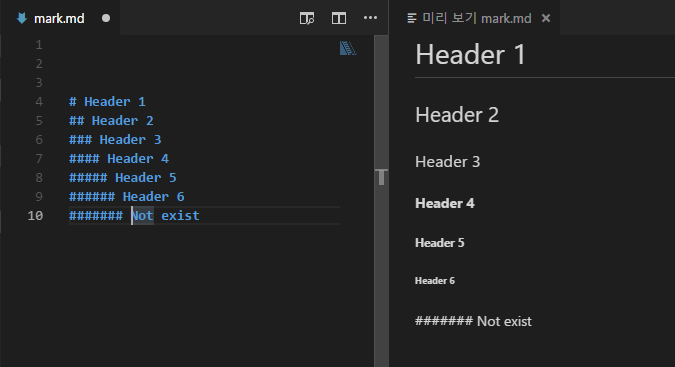
Task: Open the more actions ellipsis menu
Action: 370,18
